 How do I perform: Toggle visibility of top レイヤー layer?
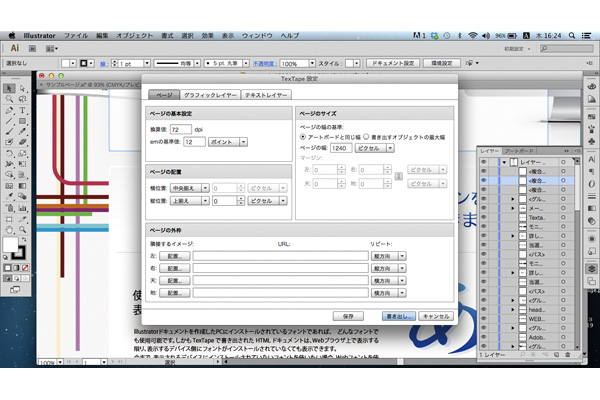[x=484, y=160]
